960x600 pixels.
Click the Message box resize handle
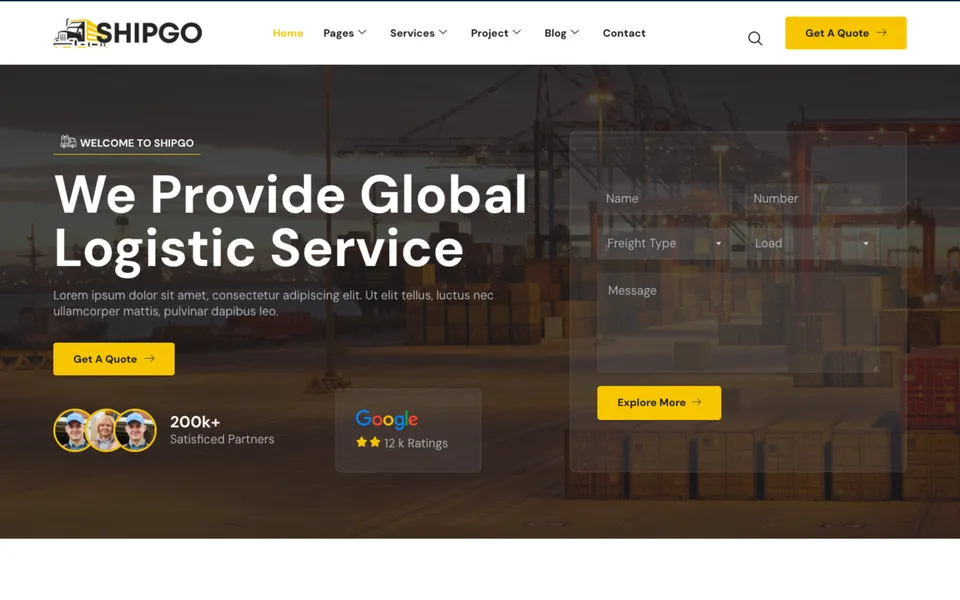tap(875, 369)
